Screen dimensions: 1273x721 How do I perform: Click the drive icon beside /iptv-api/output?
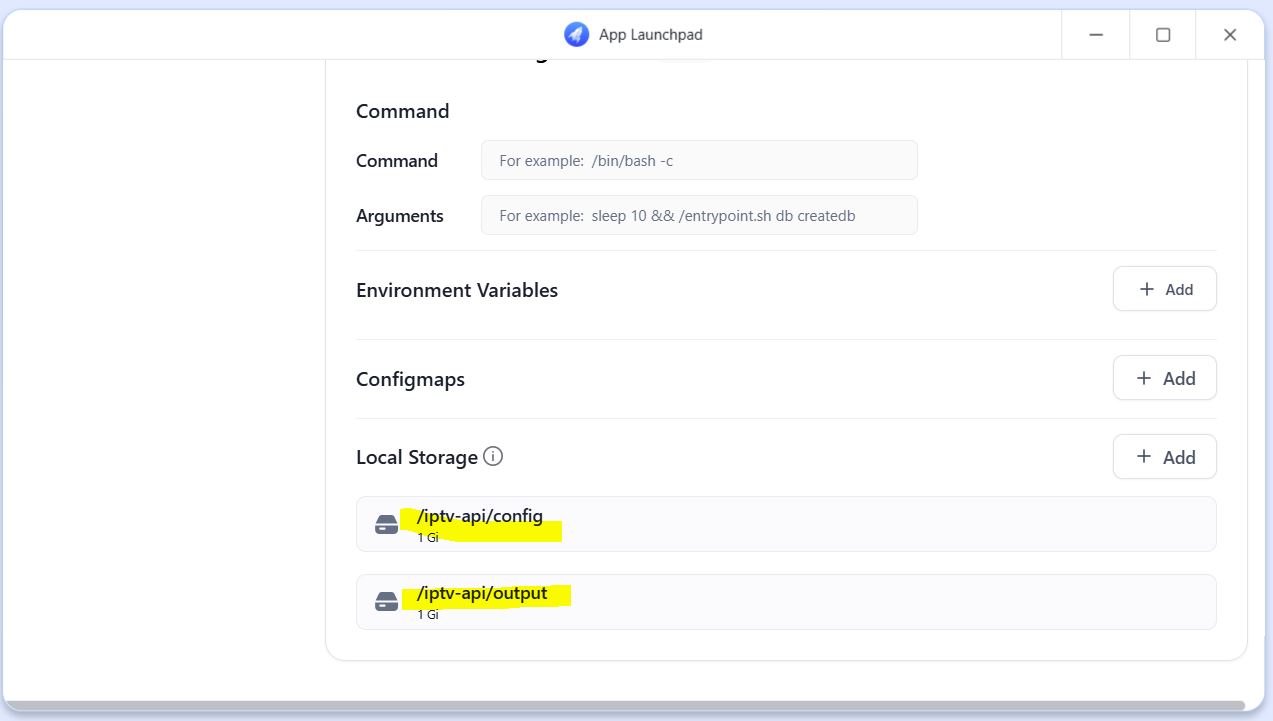[386, 602]
